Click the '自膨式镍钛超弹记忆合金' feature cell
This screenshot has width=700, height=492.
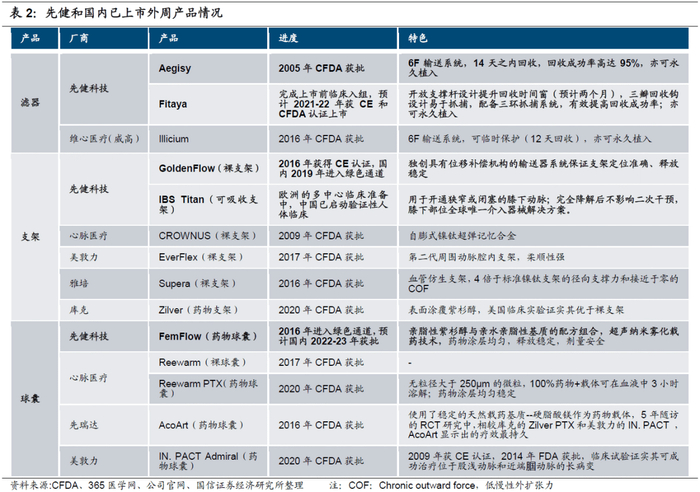point(543,236)
